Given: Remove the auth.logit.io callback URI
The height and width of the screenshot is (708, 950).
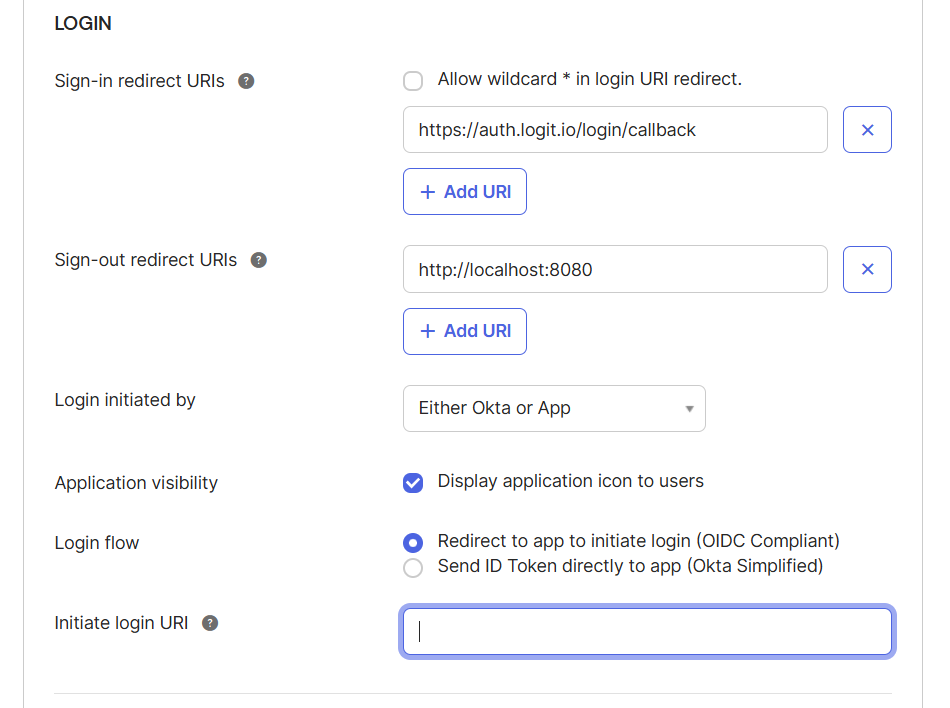Looking at the screenshot, I should (866, 129).
